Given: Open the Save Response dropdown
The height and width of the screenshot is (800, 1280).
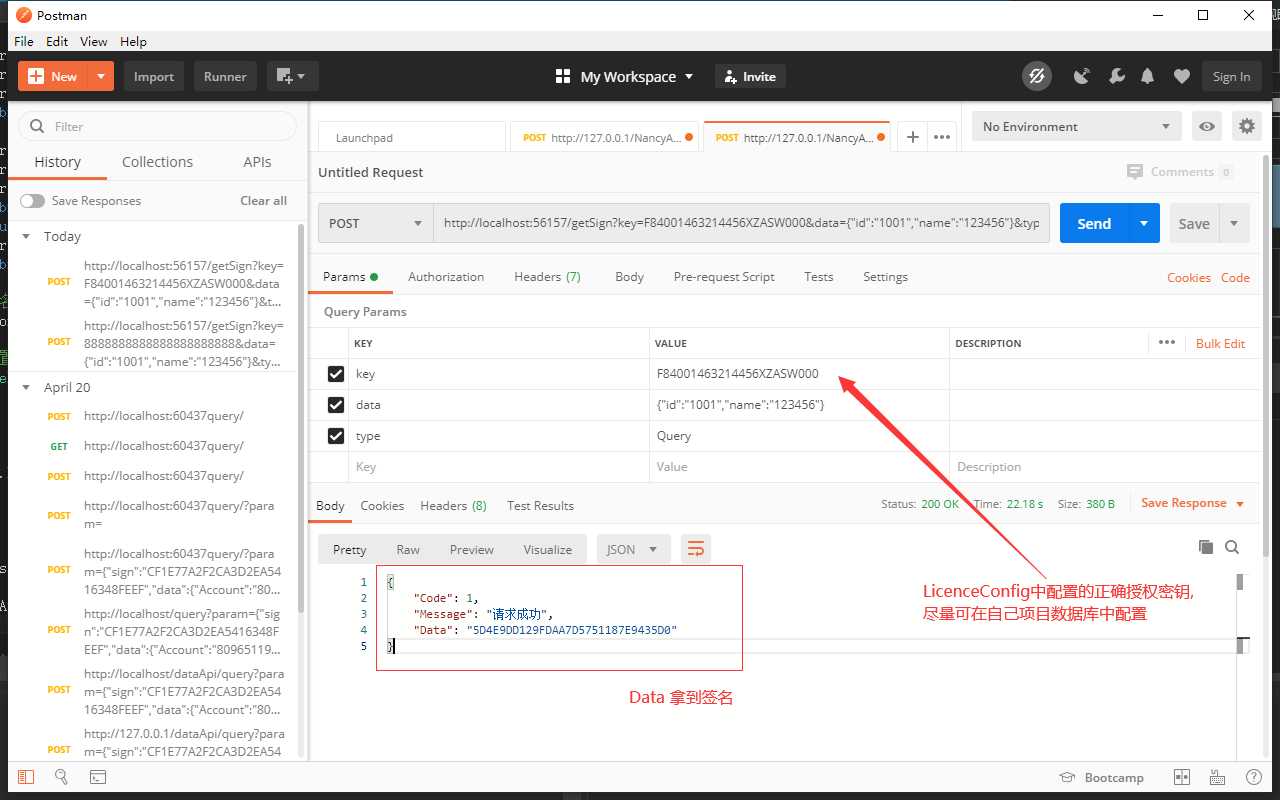Looking at the screenshot, I should pyautogui.click(x=1193, y=503).
